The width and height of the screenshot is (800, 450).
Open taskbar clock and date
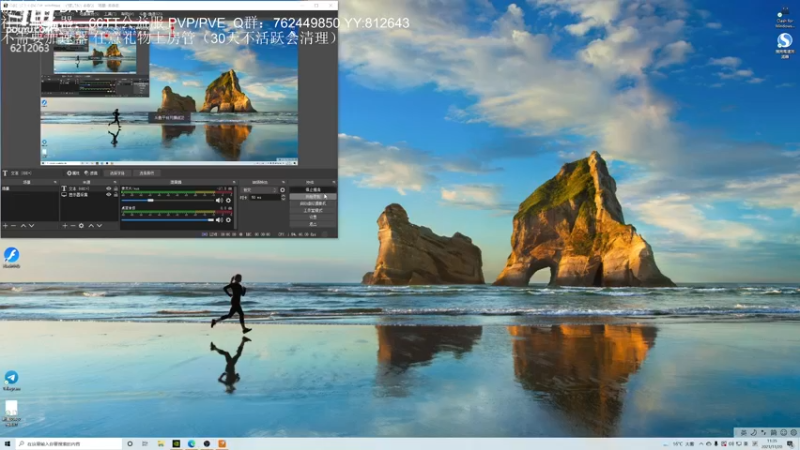click(772, 444)
